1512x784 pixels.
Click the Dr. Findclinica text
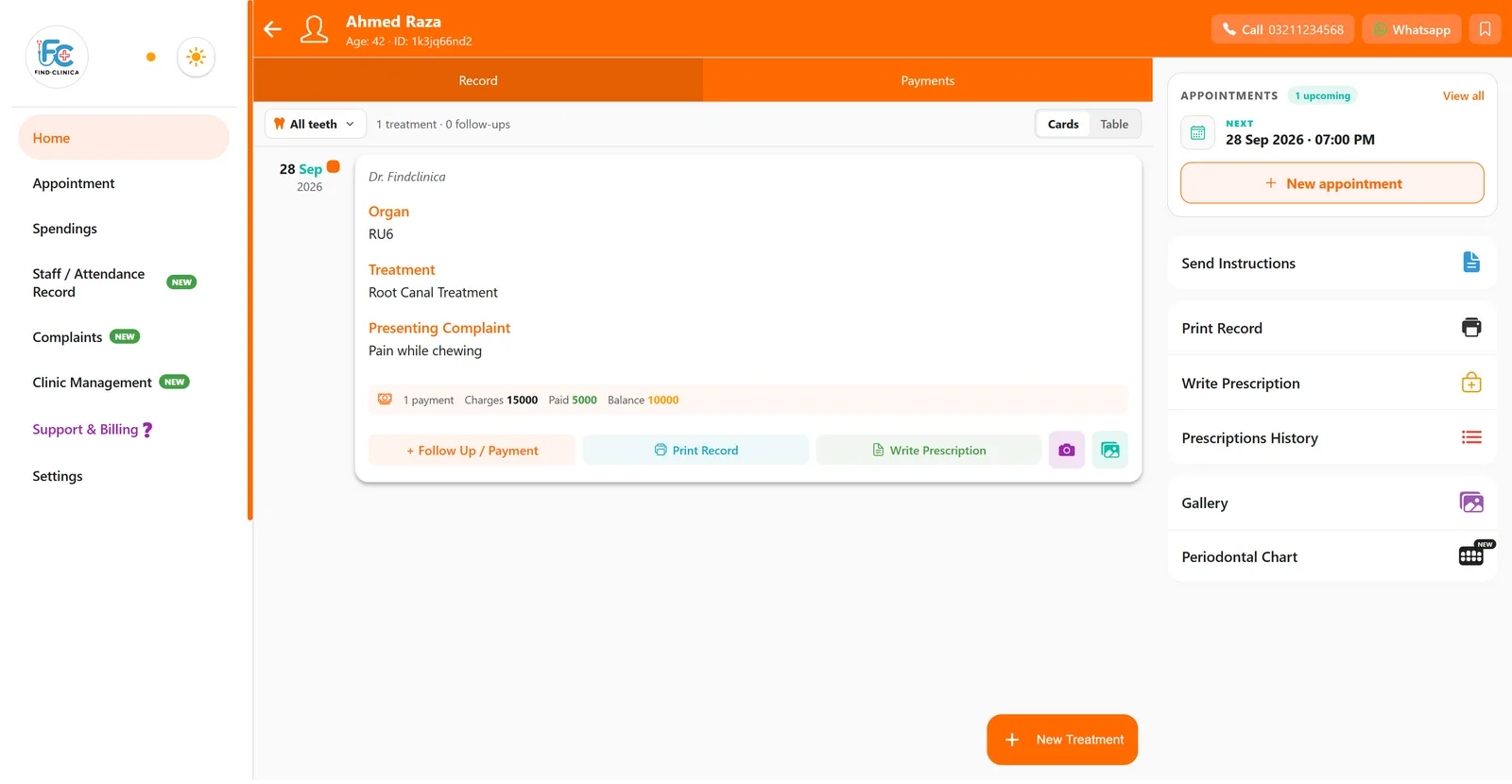tap(406, 177)
